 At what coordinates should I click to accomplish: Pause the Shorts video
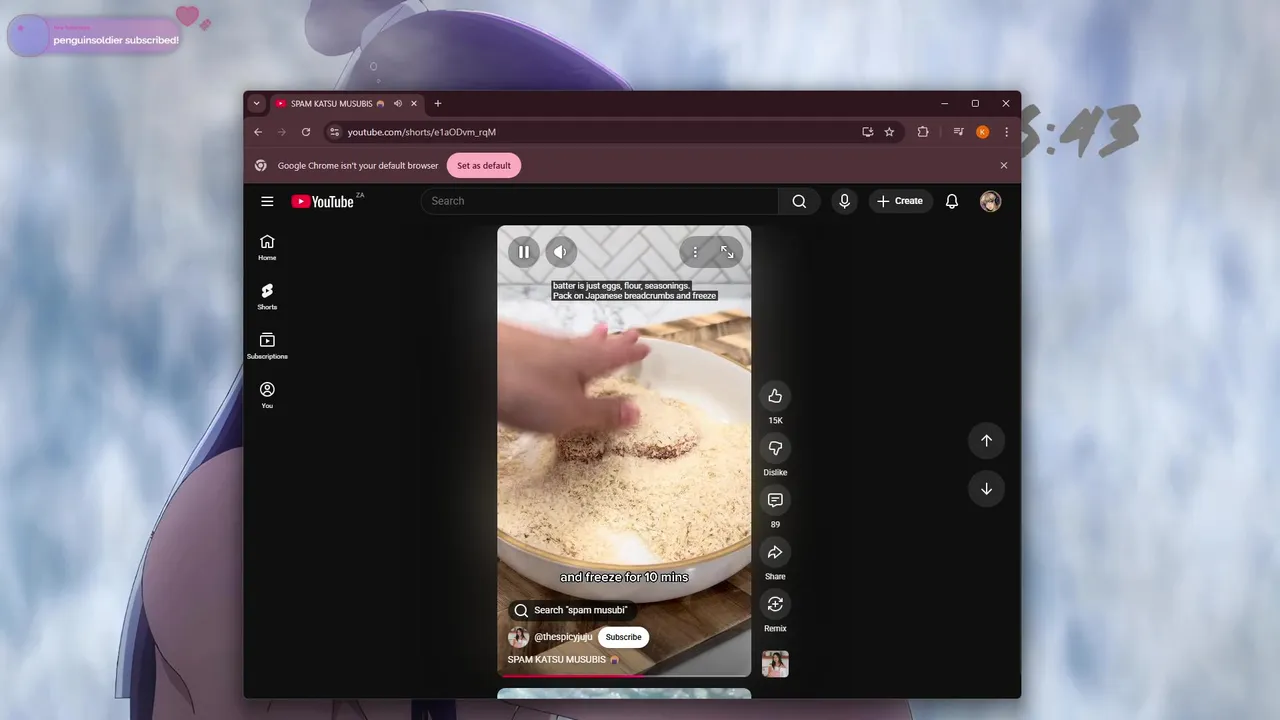click(524, 252)
